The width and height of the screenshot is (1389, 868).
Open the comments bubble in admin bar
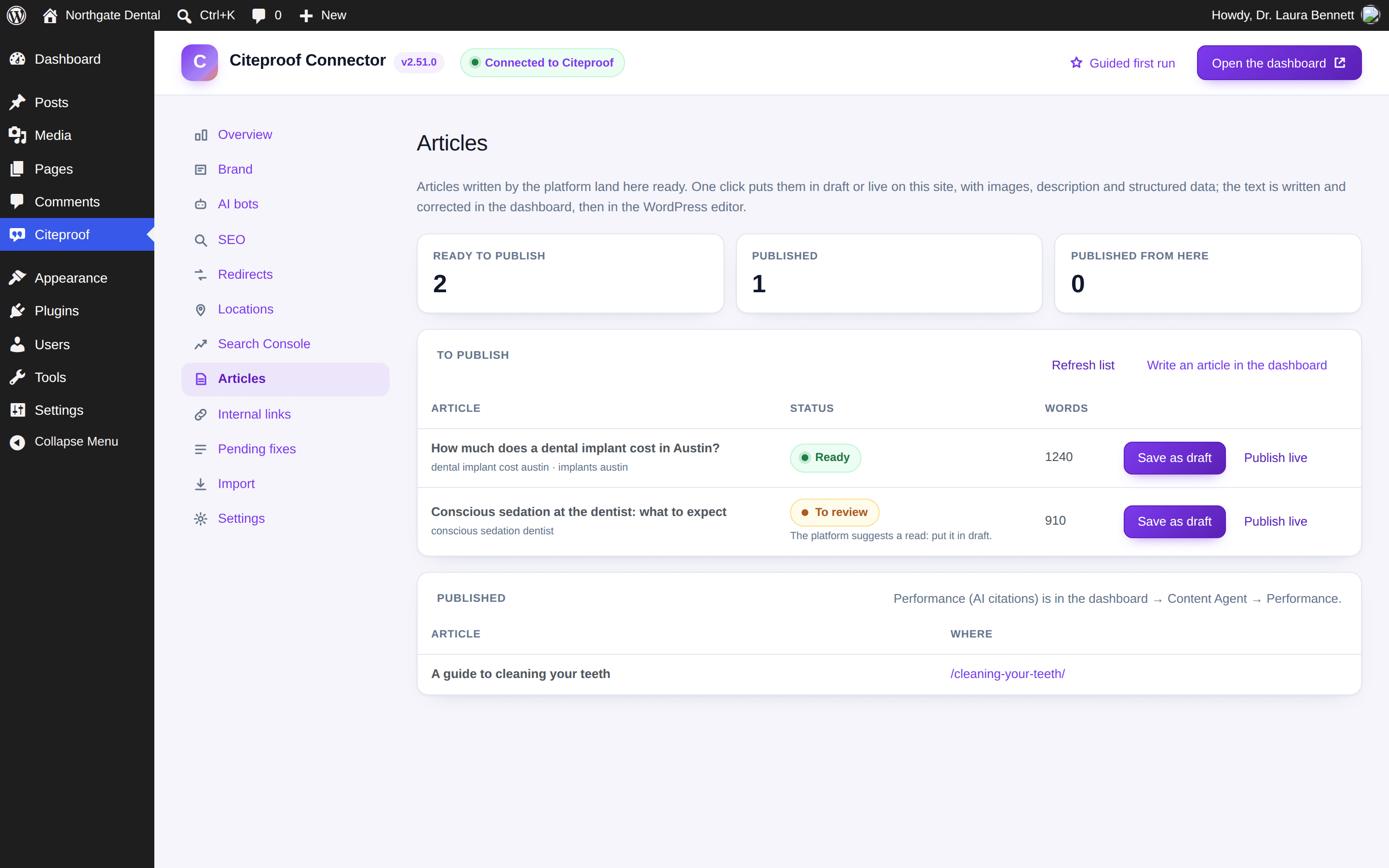coord(259,15)
